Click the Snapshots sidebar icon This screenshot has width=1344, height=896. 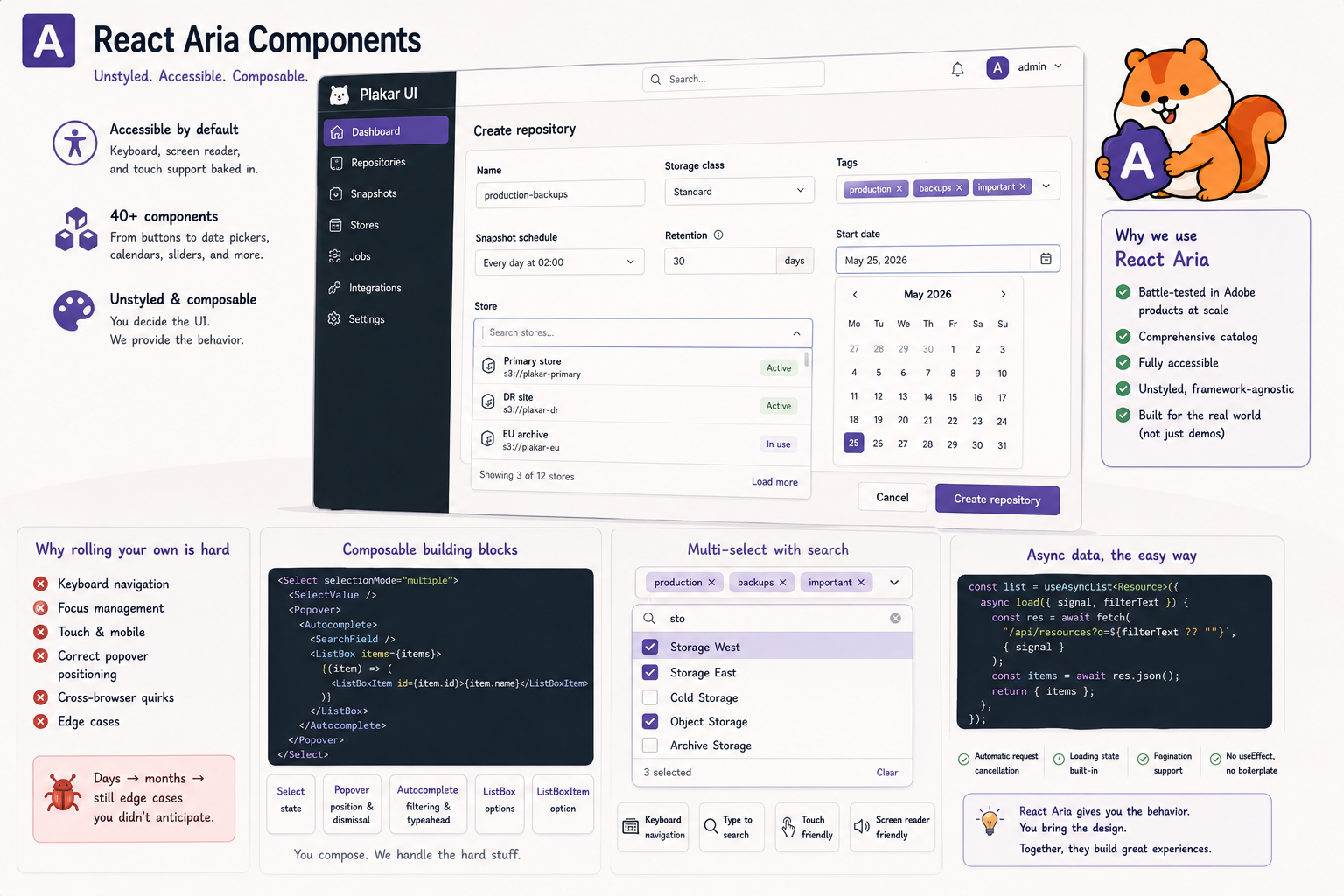[x=336, y=194]
